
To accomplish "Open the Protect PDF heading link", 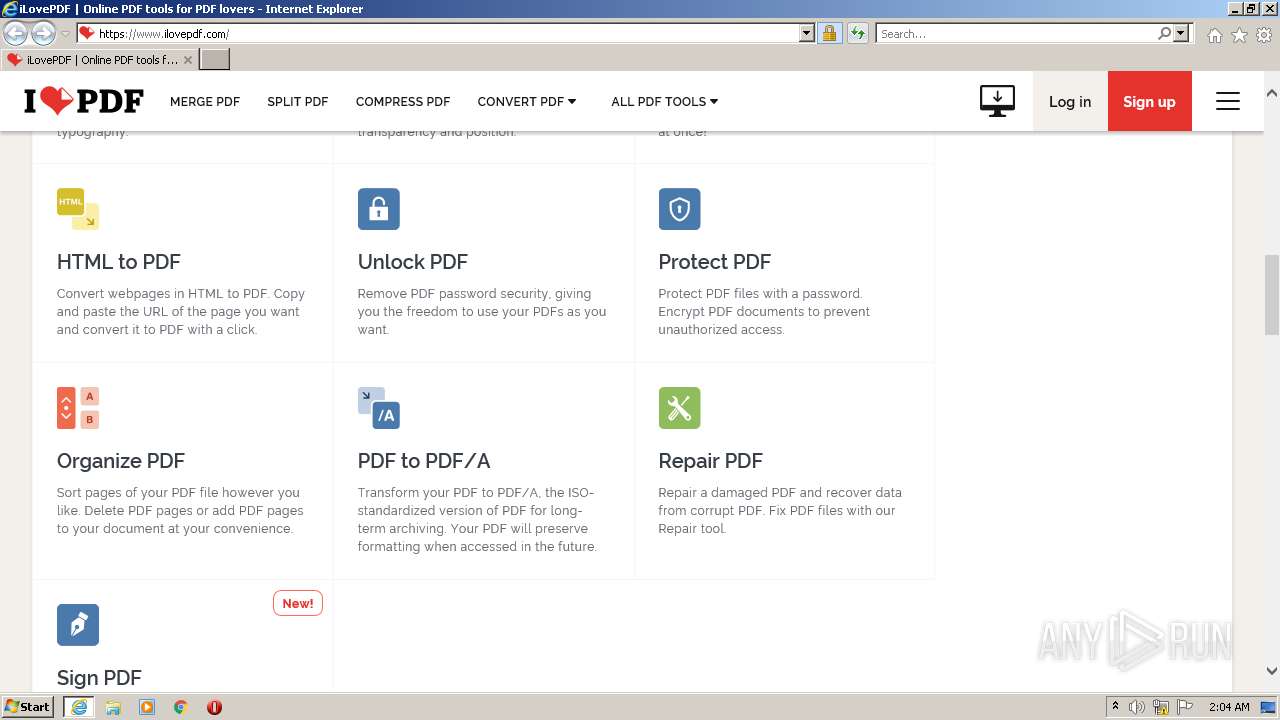I will pos(715,262).
